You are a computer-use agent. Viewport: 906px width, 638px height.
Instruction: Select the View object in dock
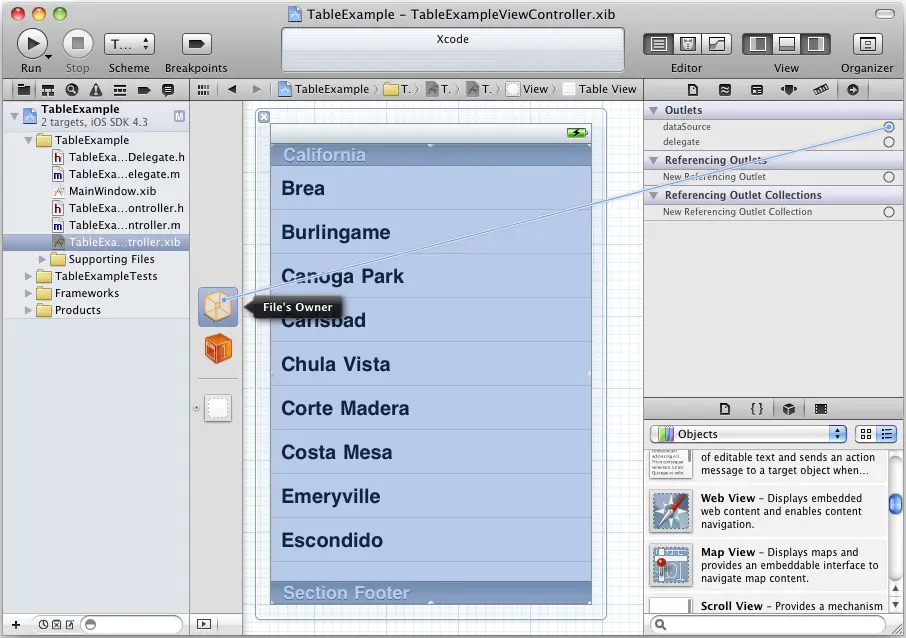pyautogui.click(x=218, y=407)
